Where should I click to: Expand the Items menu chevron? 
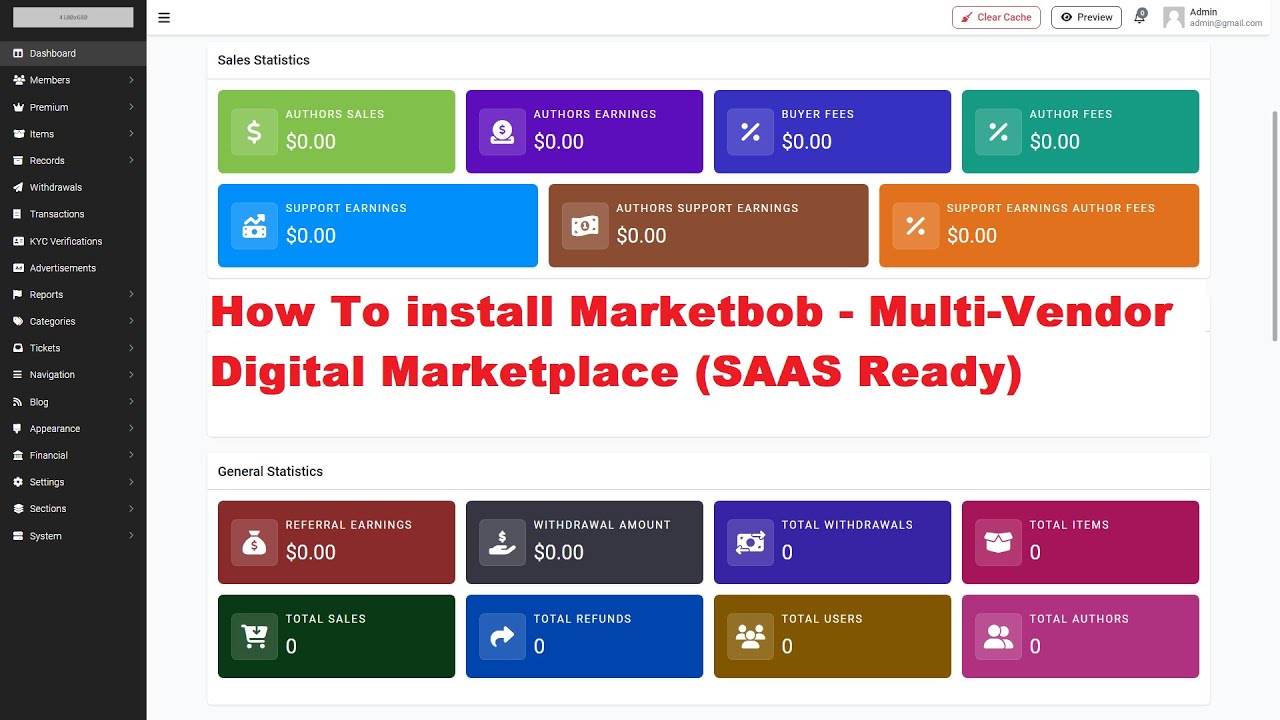click(x=131, y=134)
